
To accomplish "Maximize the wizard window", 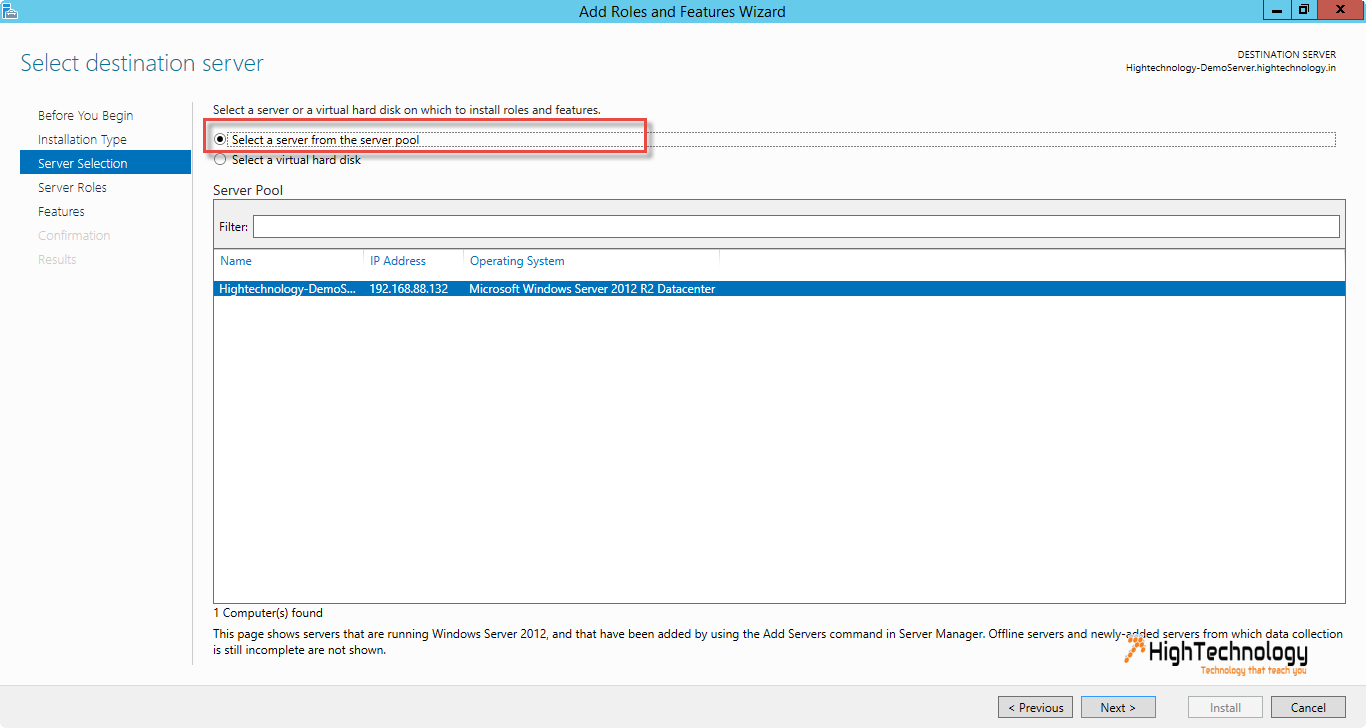I will tap(1303, 10).
